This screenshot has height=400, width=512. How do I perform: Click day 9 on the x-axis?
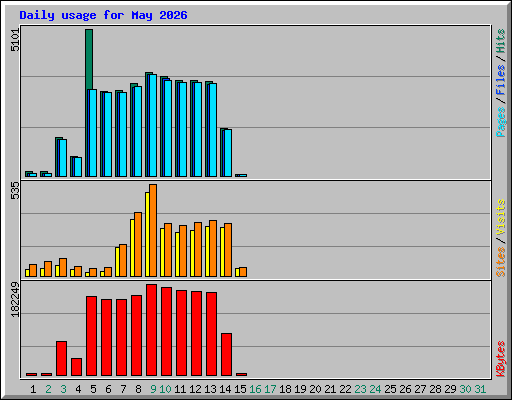click(x=153, y=389)
